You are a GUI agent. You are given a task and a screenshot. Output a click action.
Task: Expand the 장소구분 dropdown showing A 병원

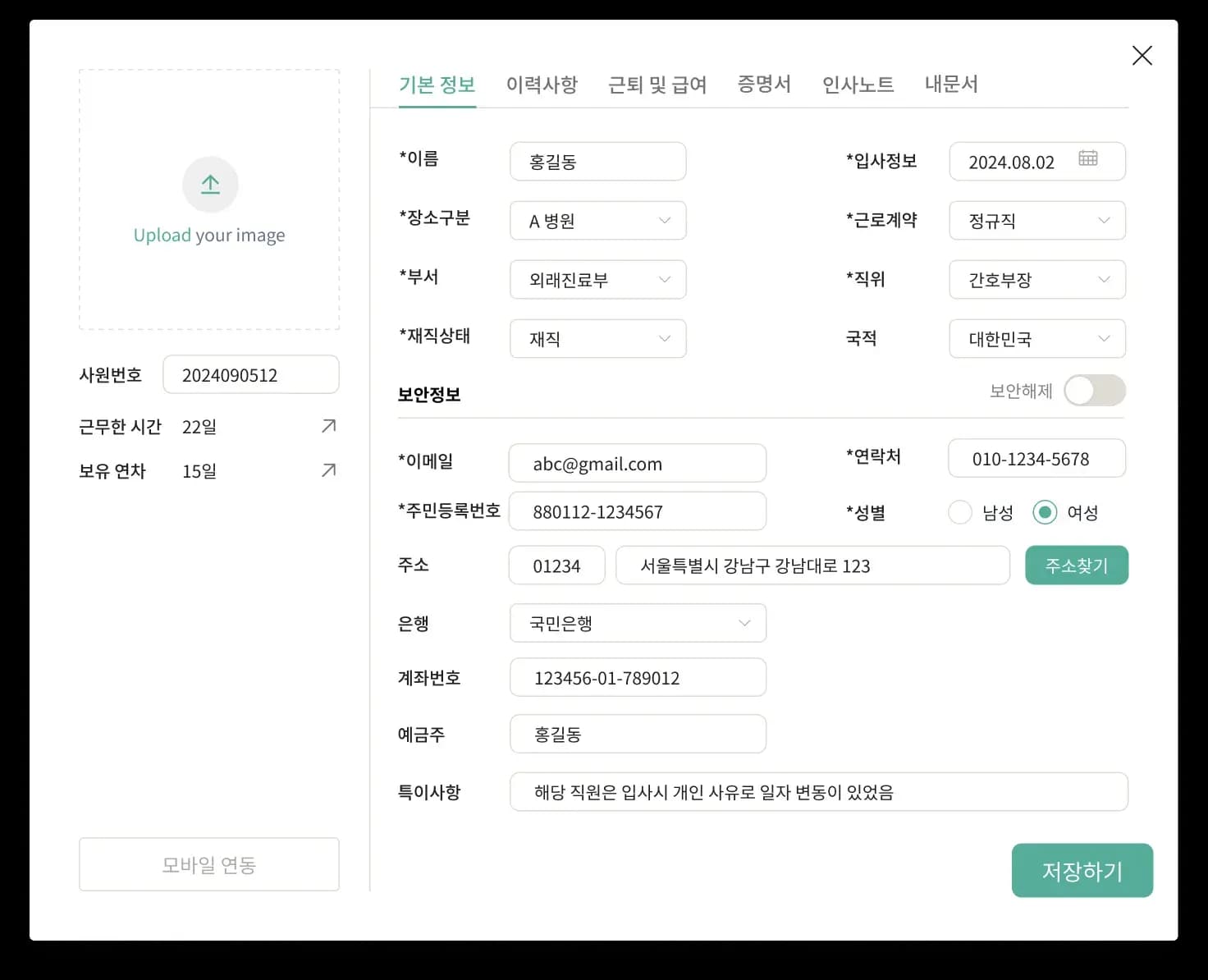click(x=597, y=221)
